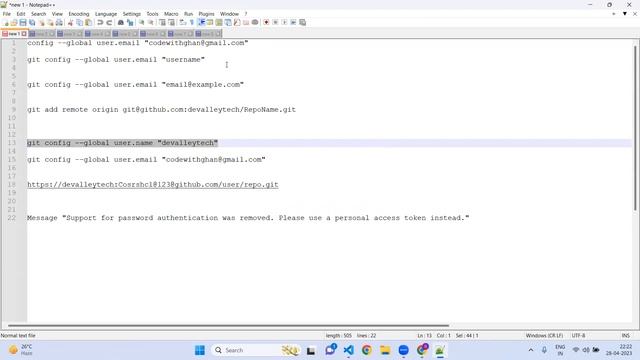The height and width of the screenshot is (360, 640).
Task: Toggle the Indent Guide toolbar button
Action: (201, 22)
